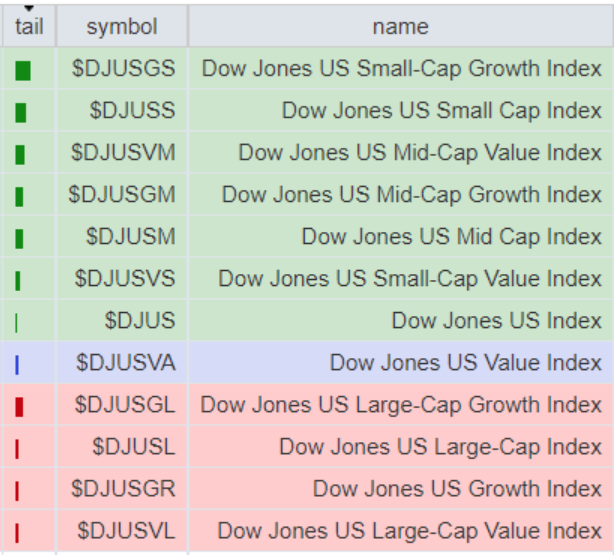The height and width of the screenshot is (556, 616).
Task: Sort the table by the tail column
Action: pos(29,27)
